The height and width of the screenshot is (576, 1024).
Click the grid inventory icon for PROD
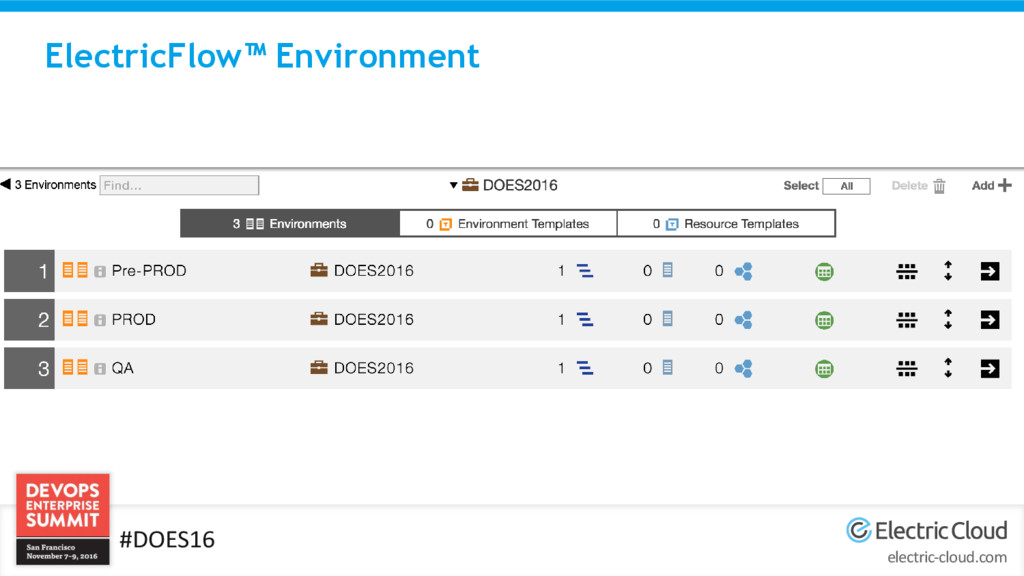(906, 320)
